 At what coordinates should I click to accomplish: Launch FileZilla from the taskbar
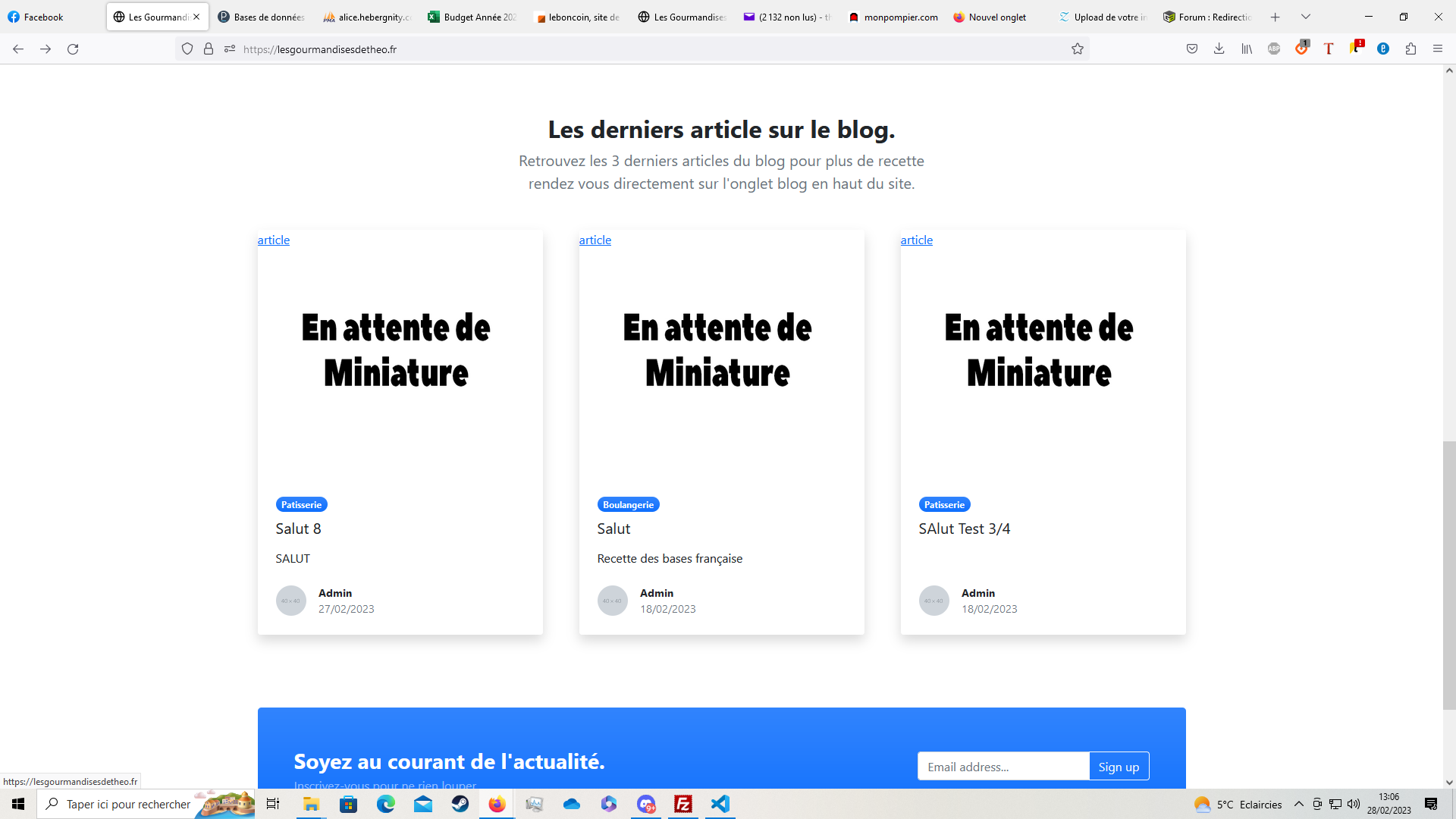click(683, 804)
